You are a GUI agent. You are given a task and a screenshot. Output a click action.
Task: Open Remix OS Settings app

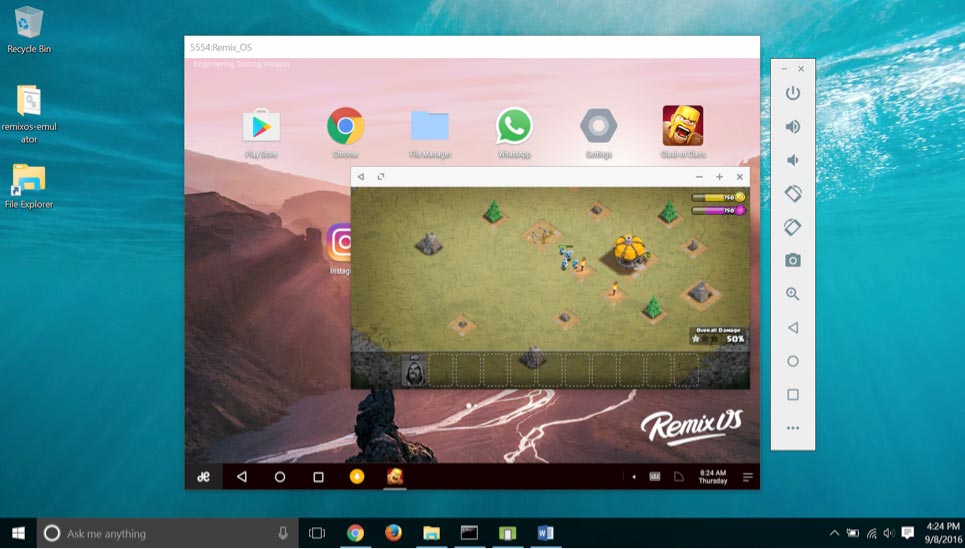coord(598,126)
